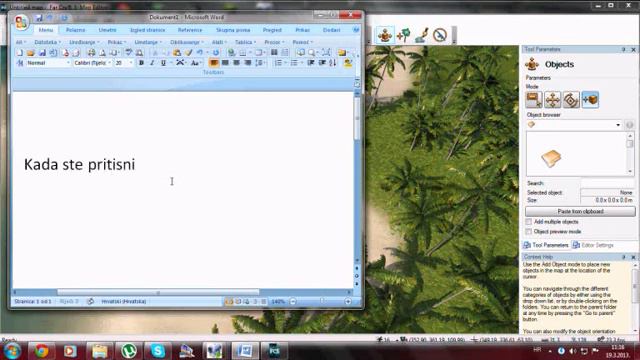640x360 pixels.
Task: Open the font size 20 dropdown
Action: pyautogui.click(x=131, y=63)
